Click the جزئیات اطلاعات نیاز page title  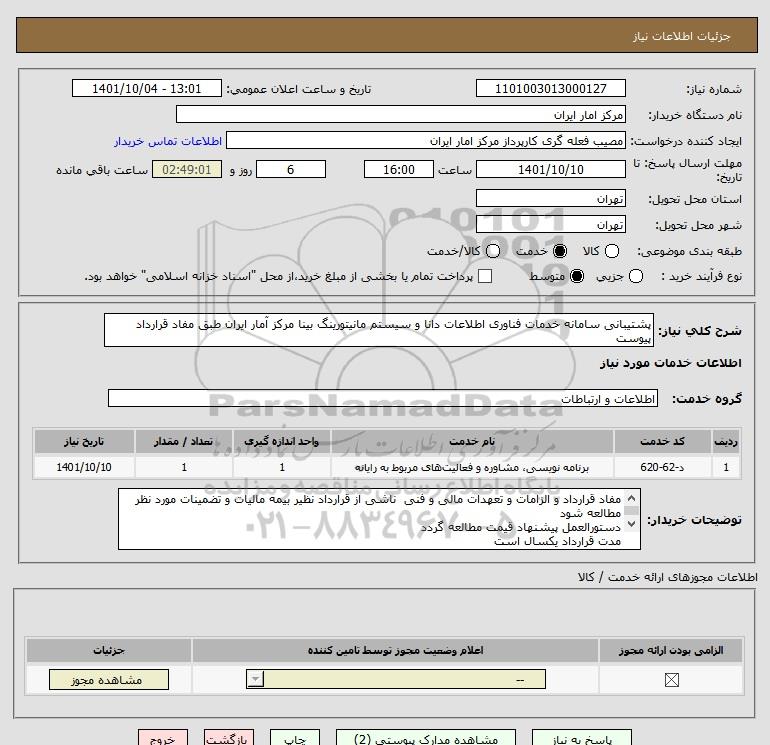click(682, 36)
